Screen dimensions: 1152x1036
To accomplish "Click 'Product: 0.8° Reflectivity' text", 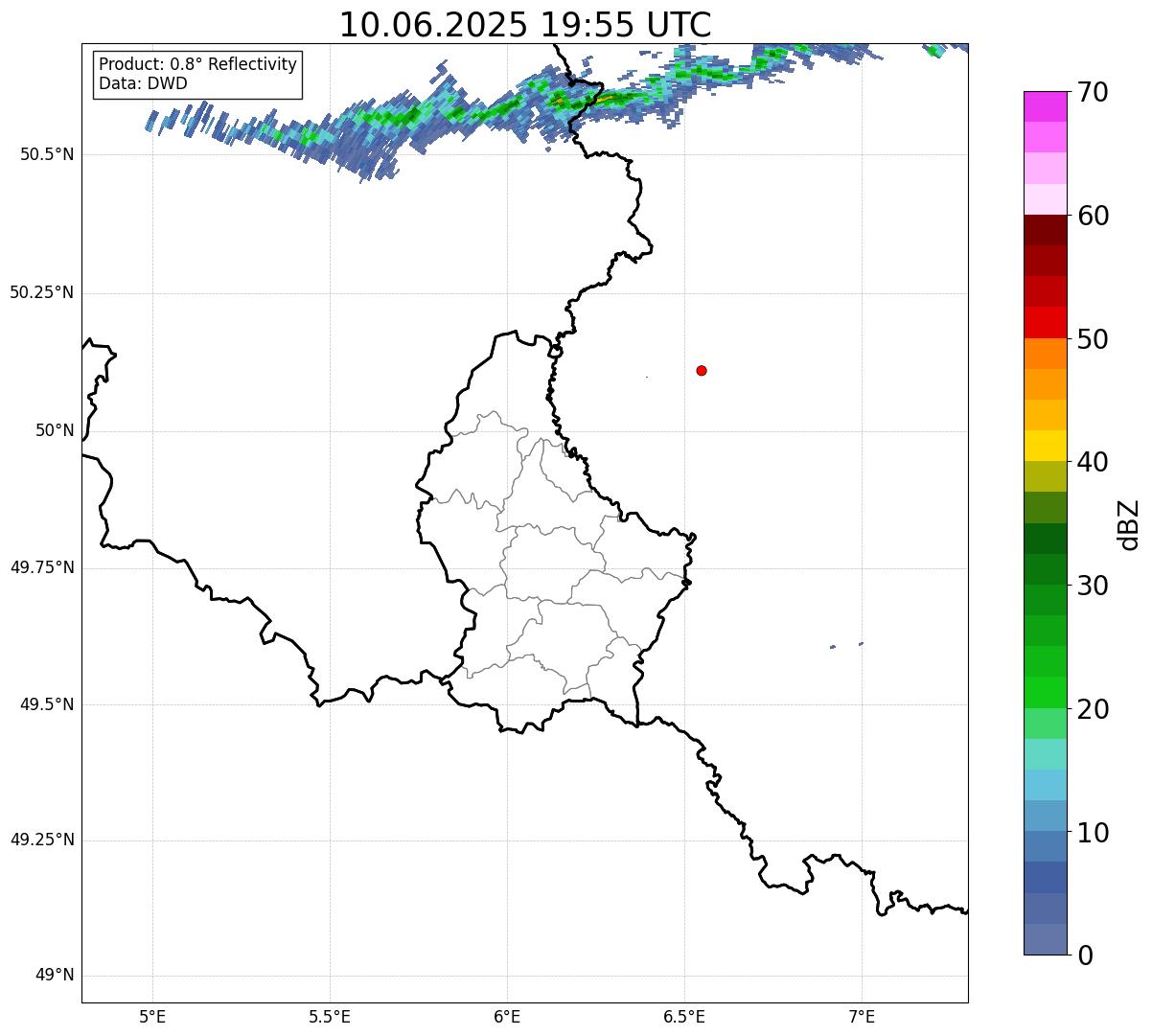I will [198, 64].
